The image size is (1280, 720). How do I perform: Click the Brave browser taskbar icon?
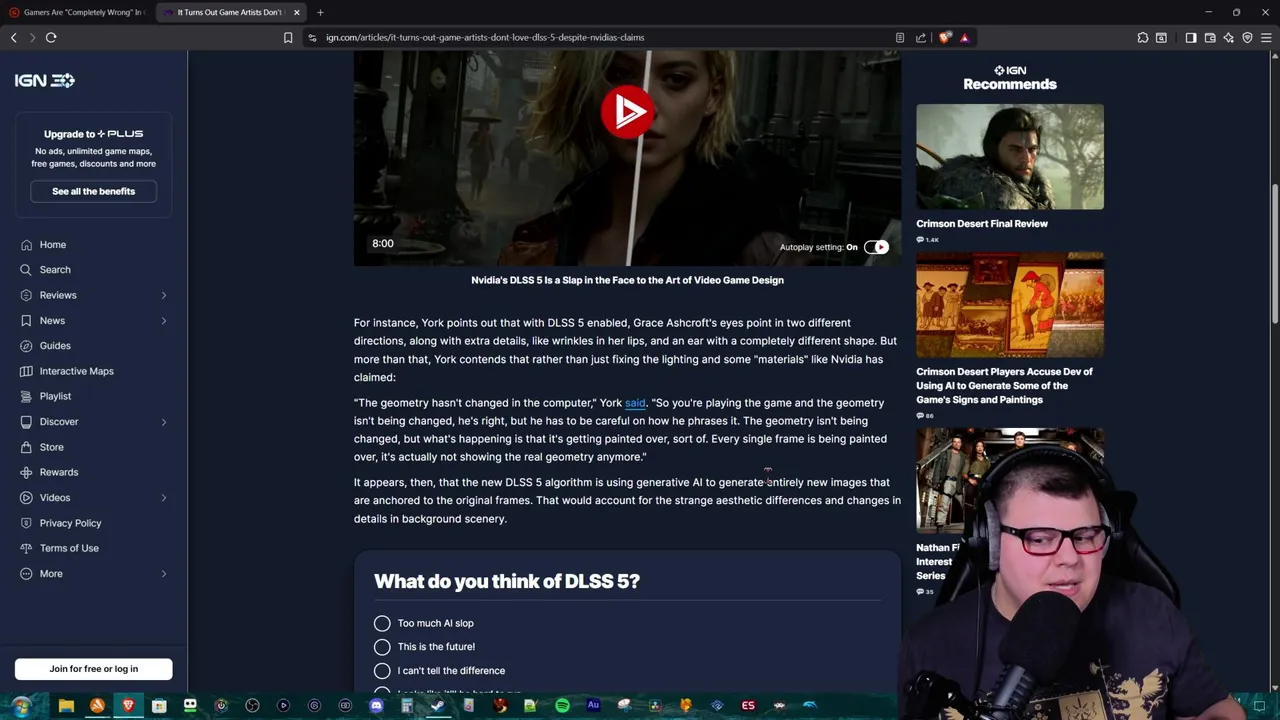tap(128, 706)
